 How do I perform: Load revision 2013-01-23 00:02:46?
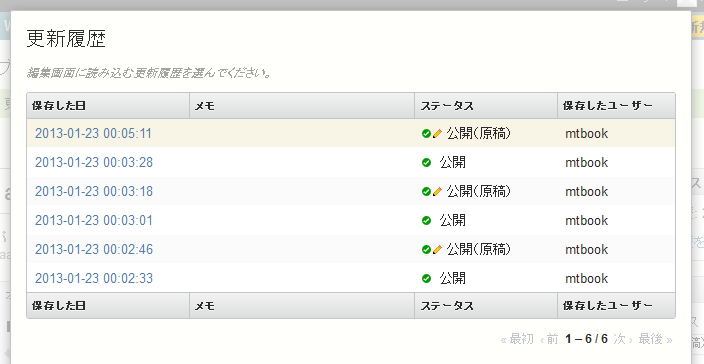tap(94, 250)
